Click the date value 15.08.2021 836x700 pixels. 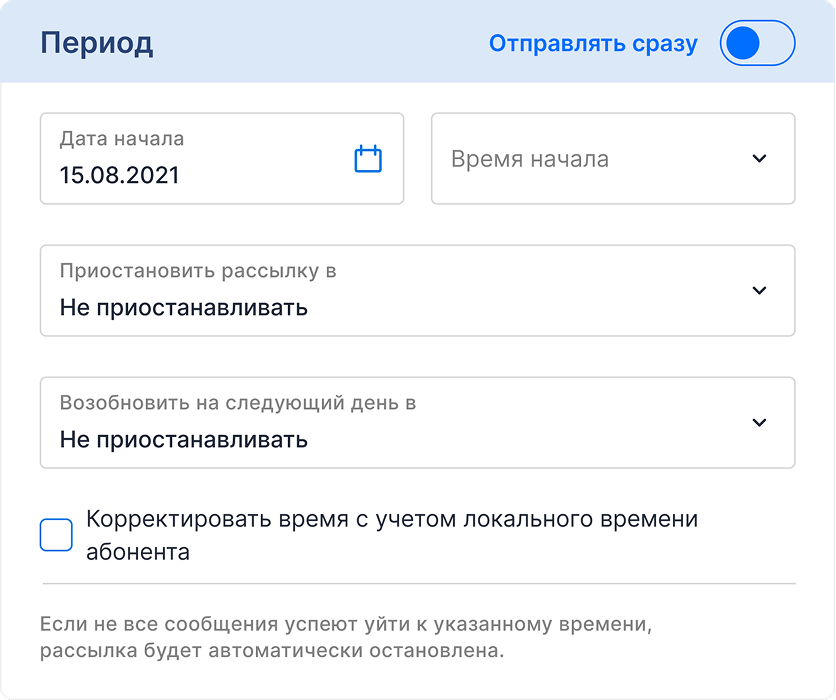(x=120, y=175)
